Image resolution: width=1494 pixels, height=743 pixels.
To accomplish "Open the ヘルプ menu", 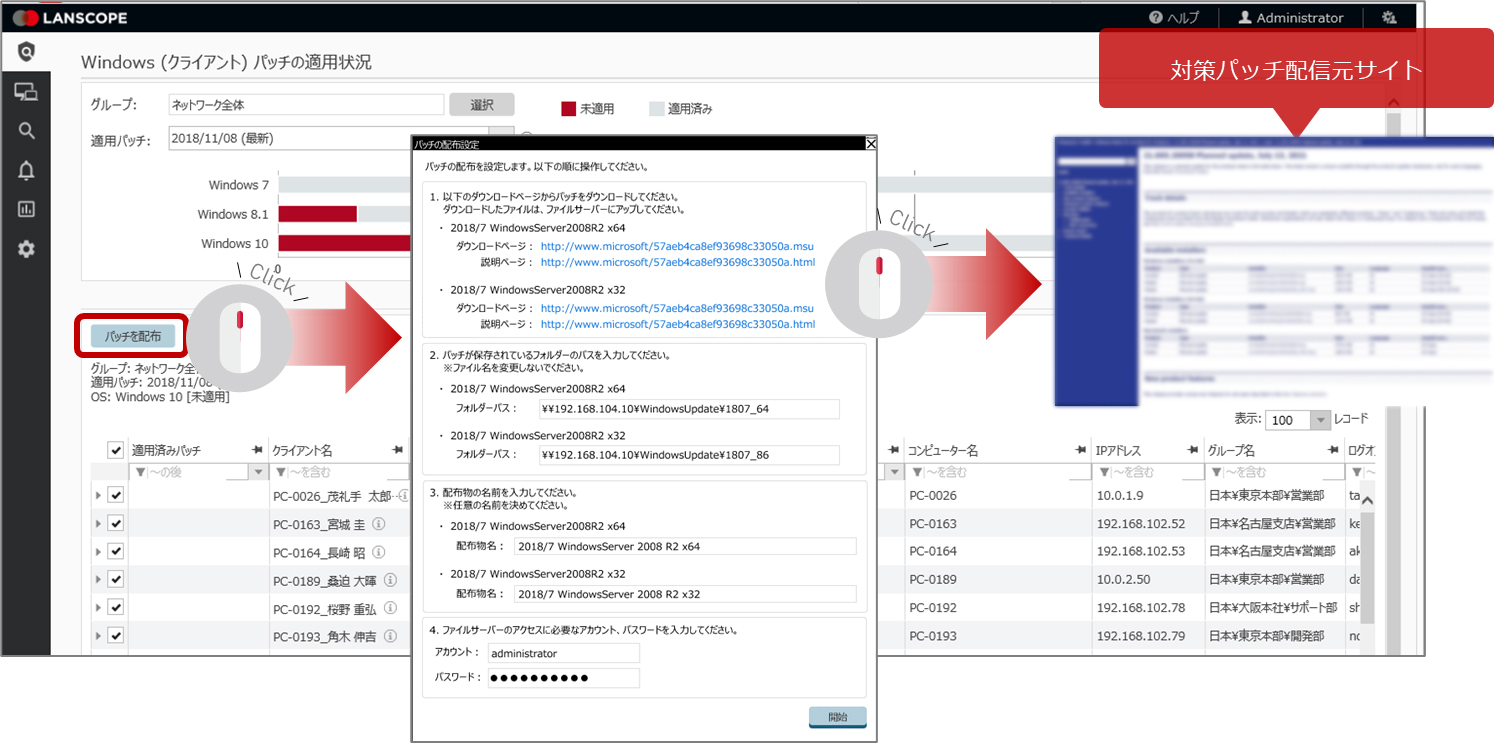I will point(1174,18).
